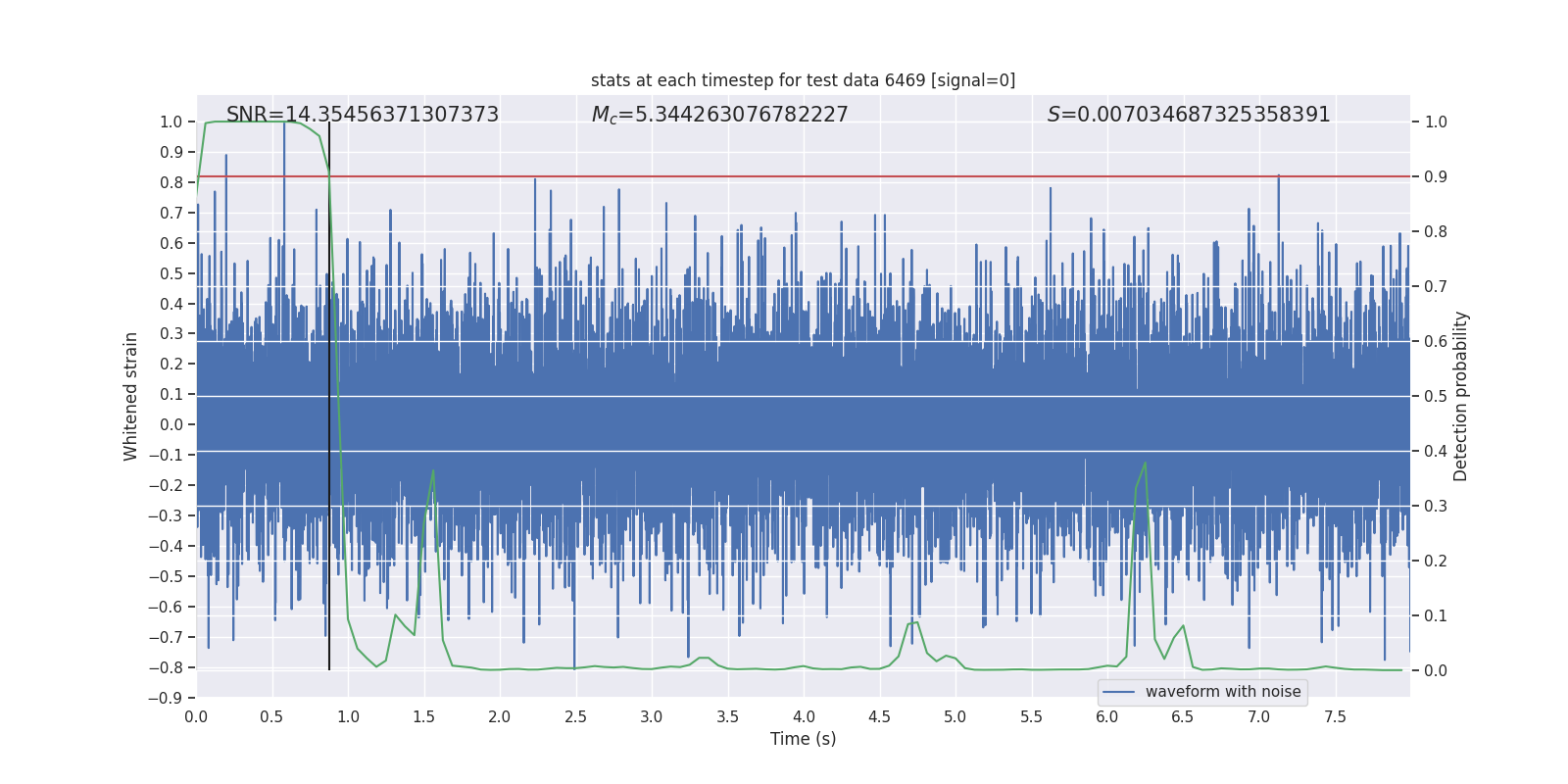Click the x-axis tick label 0.0

tap(196, 716)
